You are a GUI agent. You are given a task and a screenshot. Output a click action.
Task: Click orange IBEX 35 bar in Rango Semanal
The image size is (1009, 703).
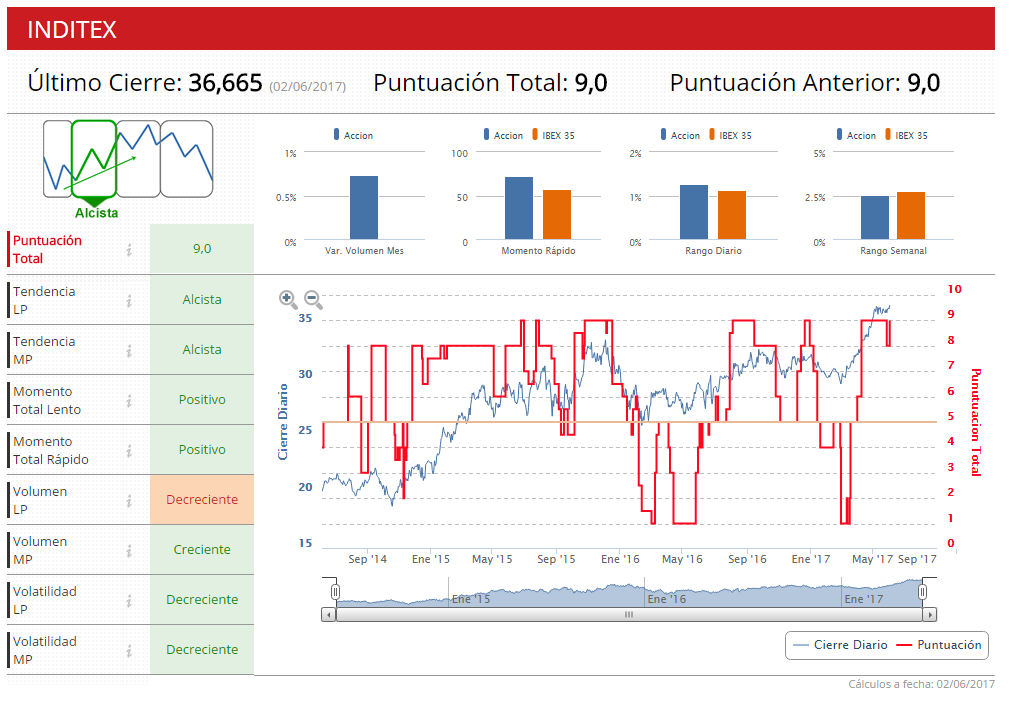[x=911, y=216]
